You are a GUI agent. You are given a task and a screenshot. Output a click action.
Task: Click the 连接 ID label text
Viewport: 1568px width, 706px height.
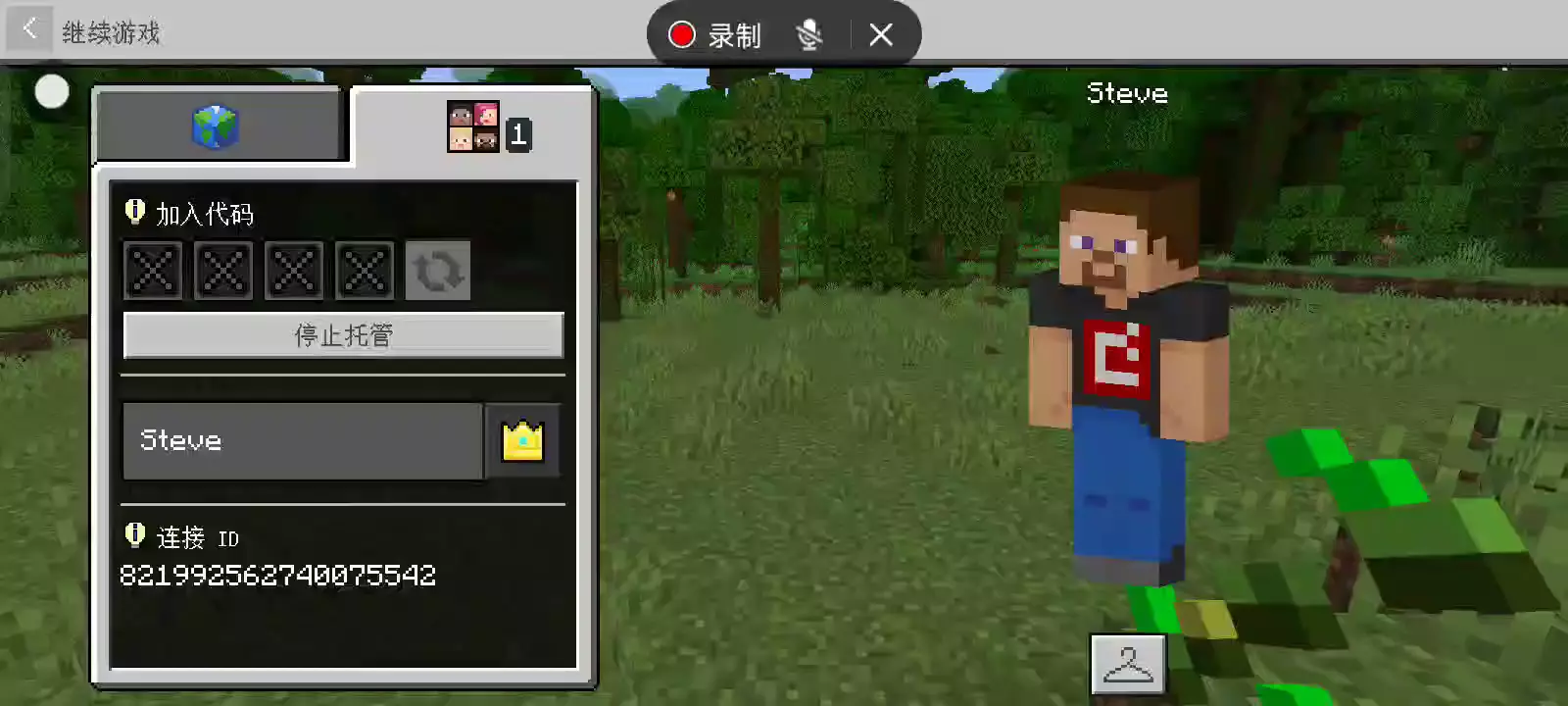click(198, 537)
